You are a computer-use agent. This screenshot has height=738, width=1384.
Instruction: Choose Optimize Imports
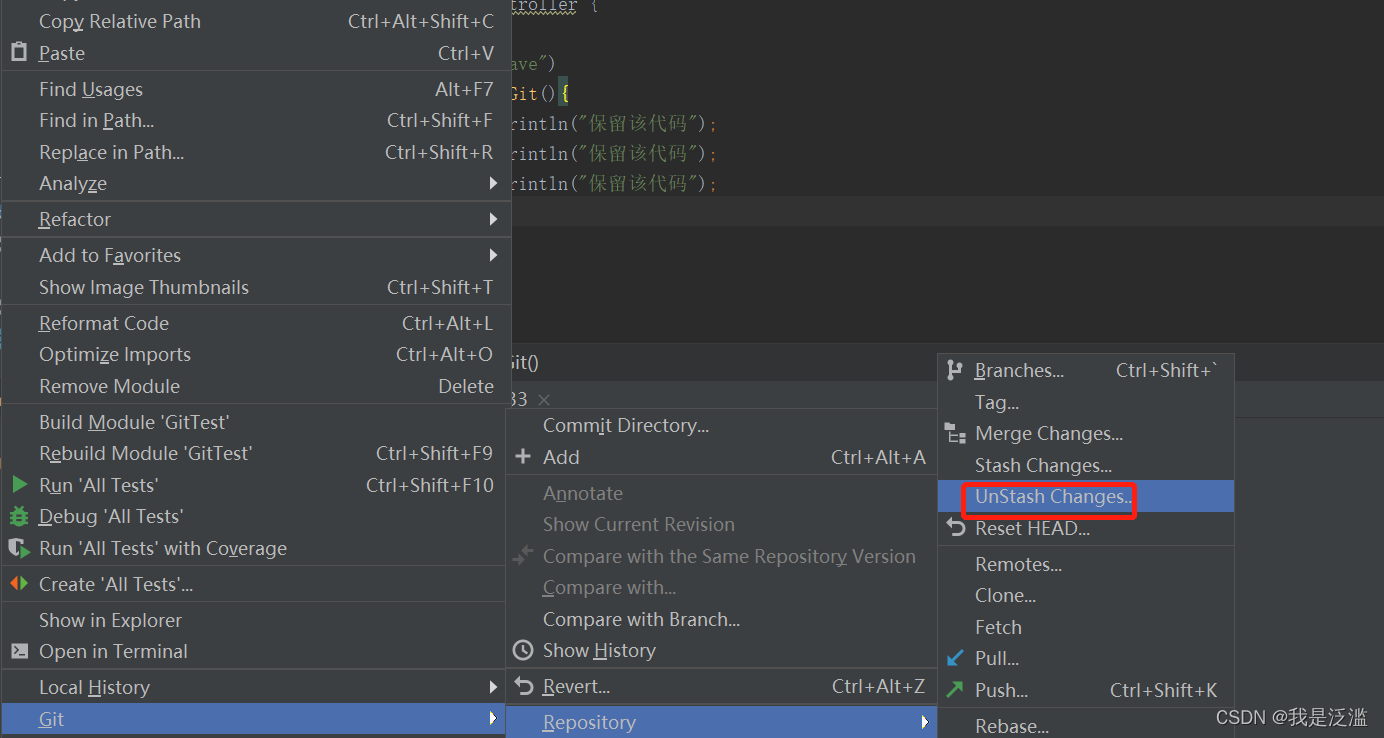pos(256,354)
